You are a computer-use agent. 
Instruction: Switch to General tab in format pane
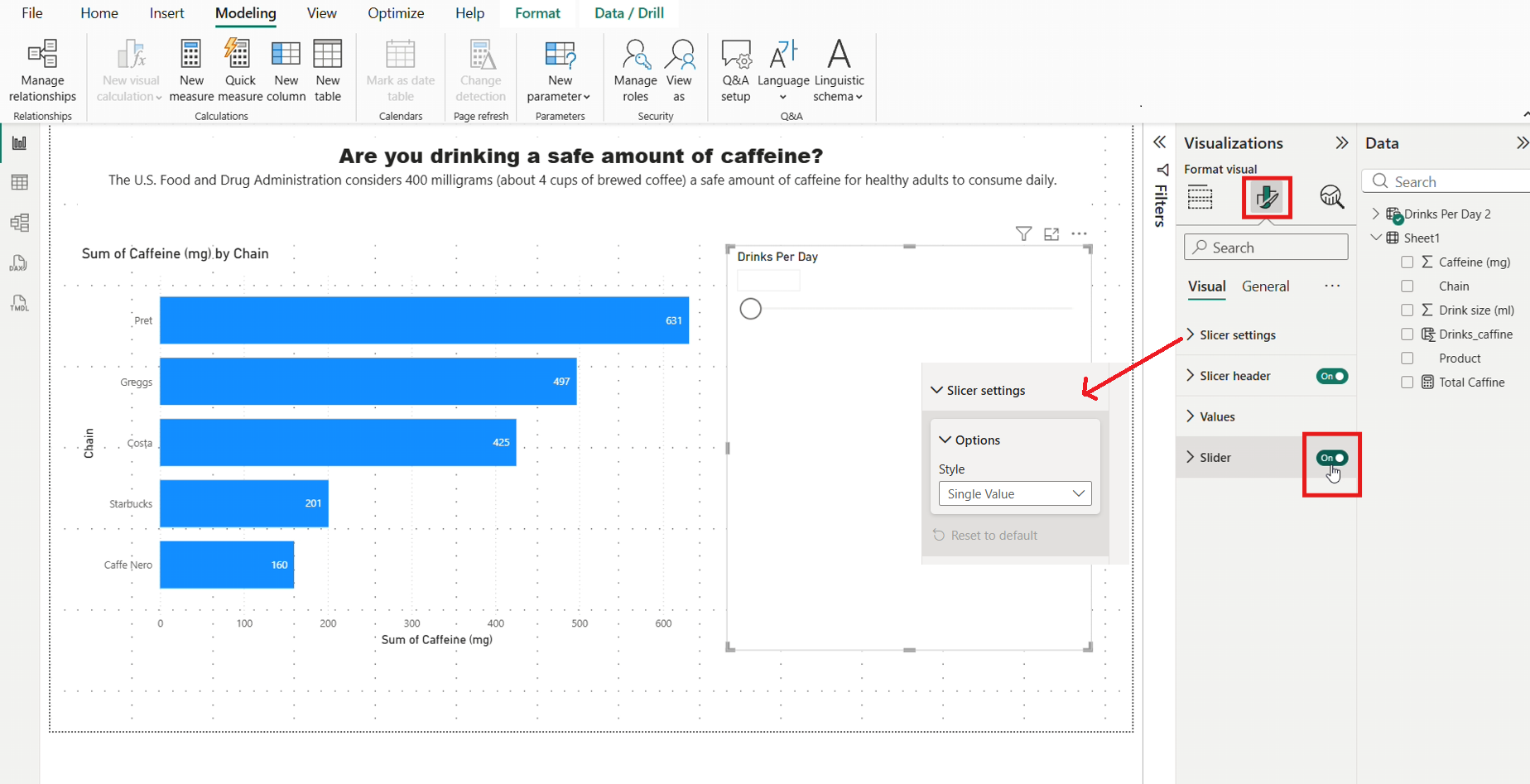[x=1265, y=286]
